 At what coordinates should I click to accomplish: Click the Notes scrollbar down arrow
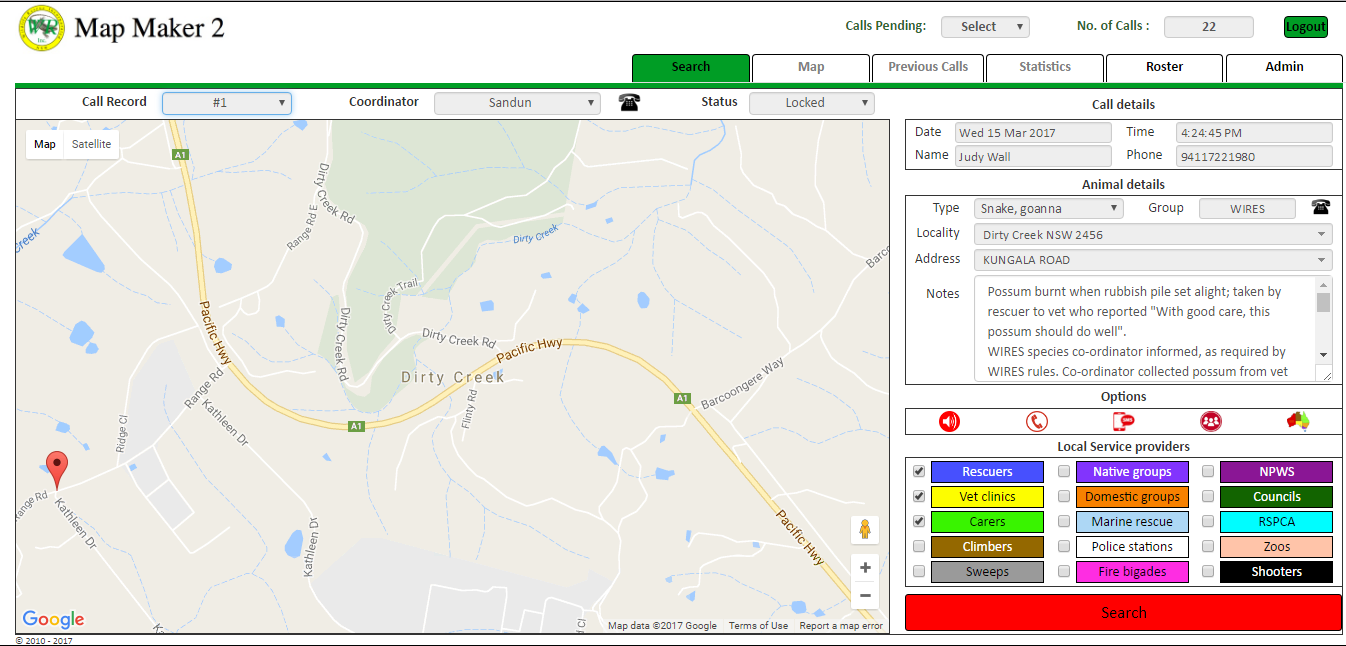(x=1324, y=354)
